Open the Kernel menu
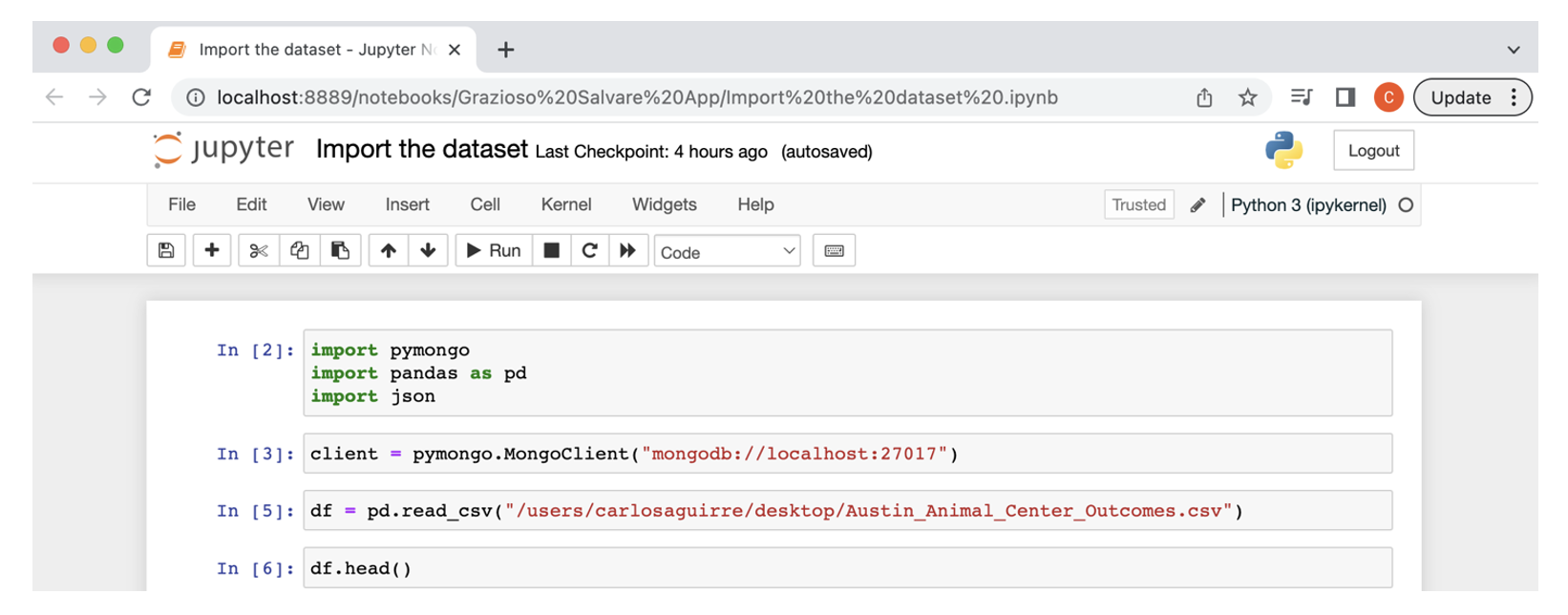The height and width of the screenshot is (615, 1568). [566, 204]
